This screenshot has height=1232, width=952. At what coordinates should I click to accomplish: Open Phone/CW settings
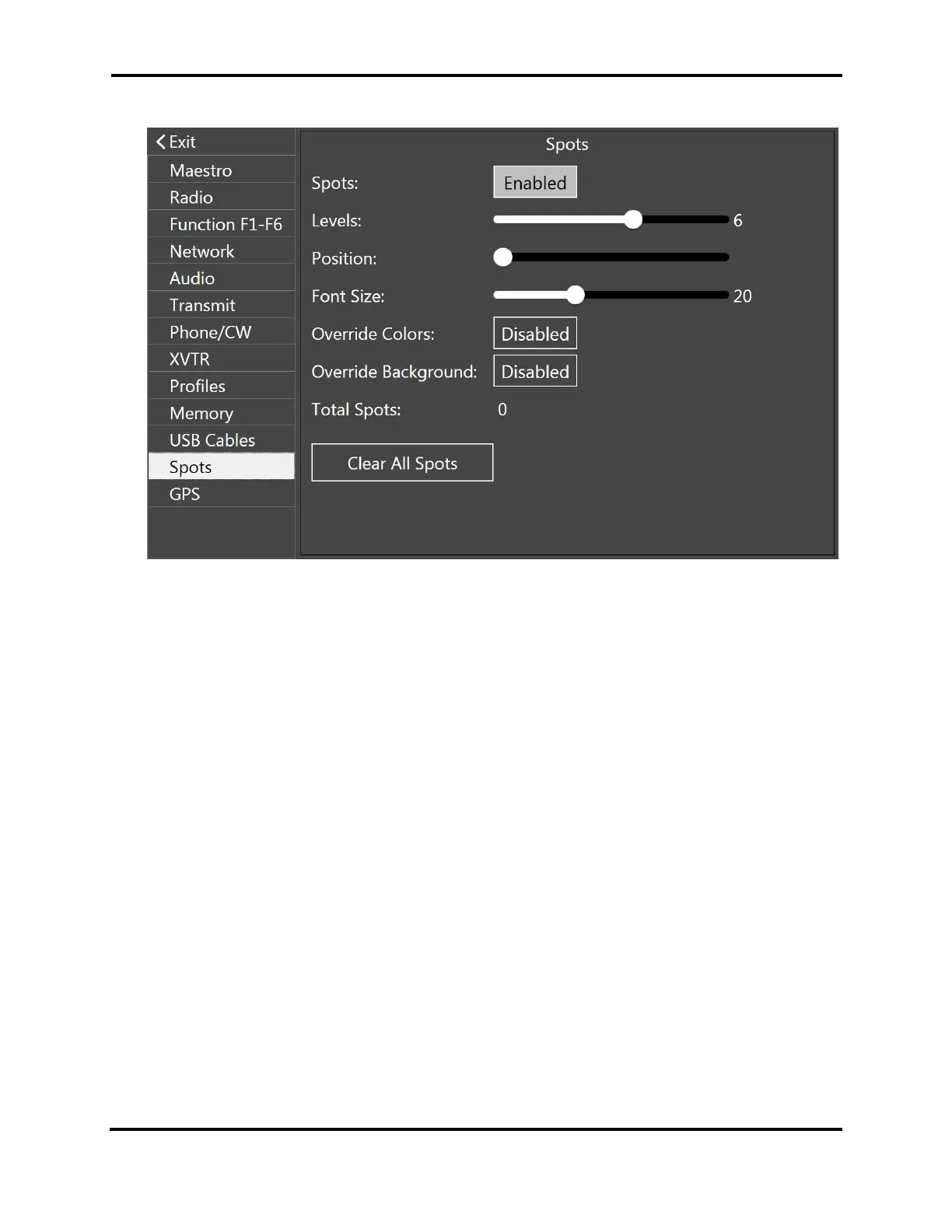click(222, 332)
